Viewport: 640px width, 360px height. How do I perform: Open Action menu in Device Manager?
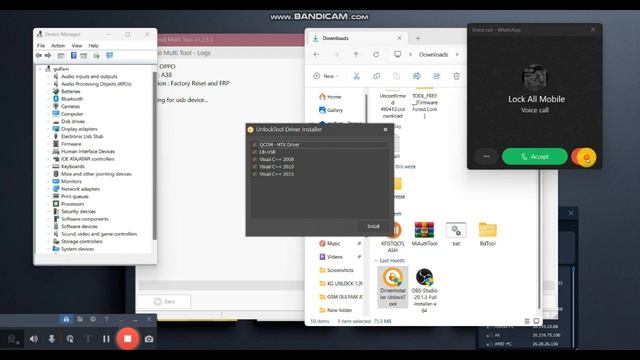[x=58, y=46]
